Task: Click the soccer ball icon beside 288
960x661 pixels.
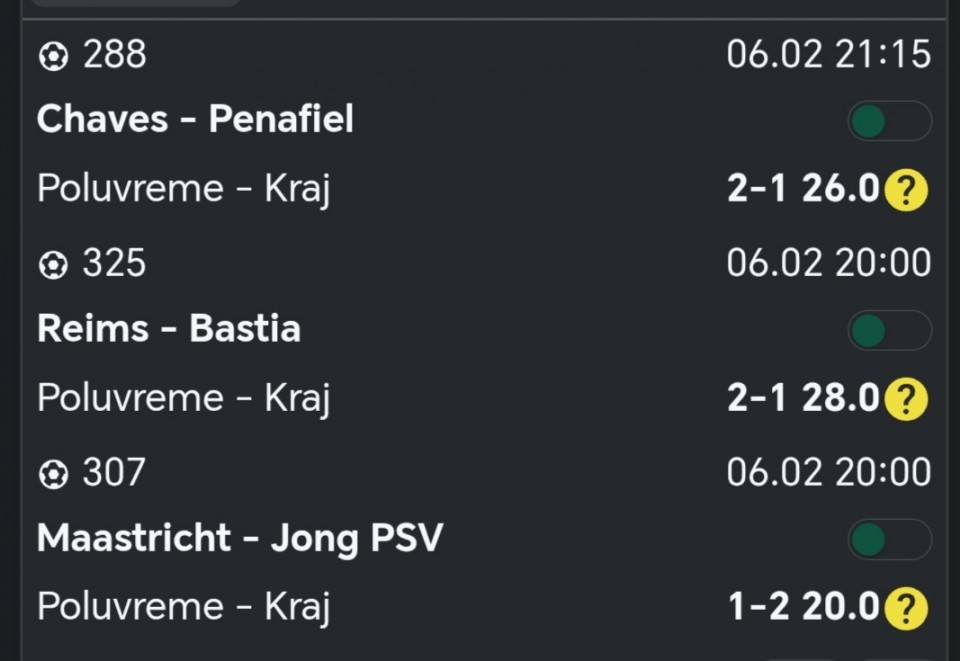Action: pos(52,56)
